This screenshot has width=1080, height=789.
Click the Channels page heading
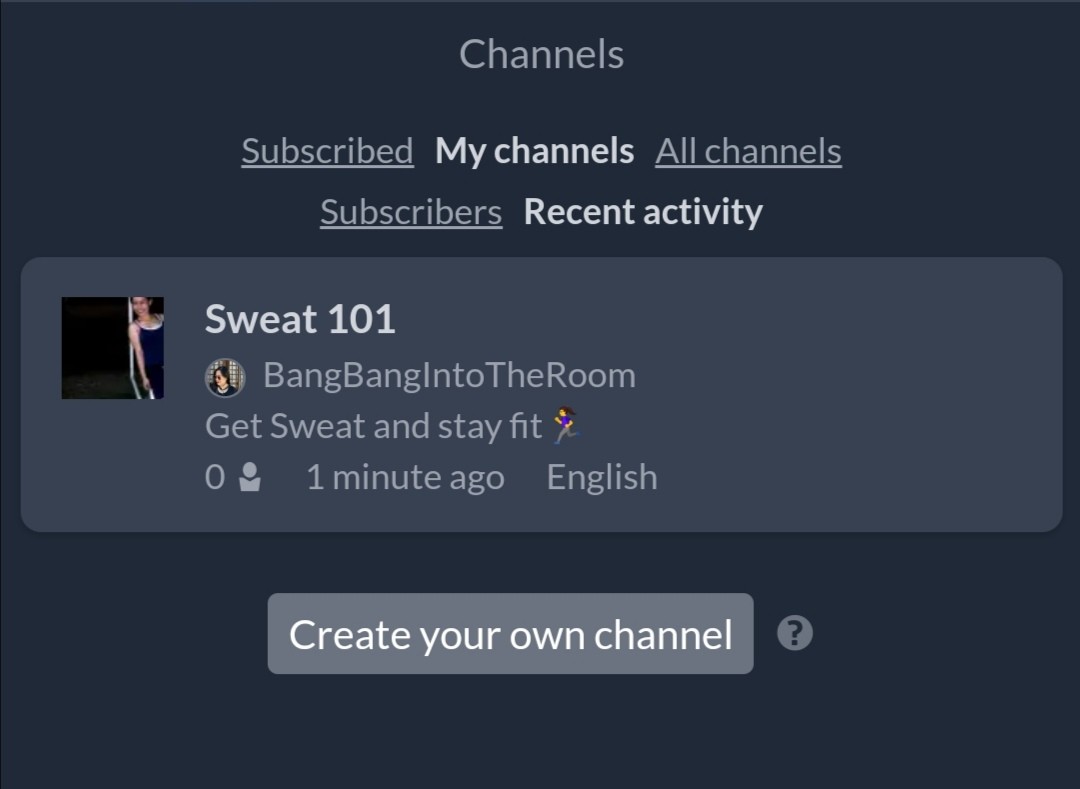pyautogui.click(x=541, y=54)
